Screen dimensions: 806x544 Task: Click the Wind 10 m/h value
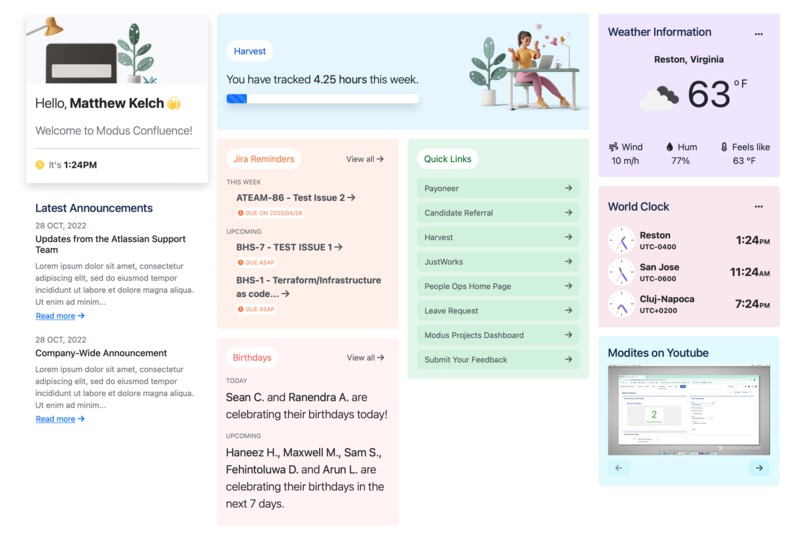click(625, 161)
